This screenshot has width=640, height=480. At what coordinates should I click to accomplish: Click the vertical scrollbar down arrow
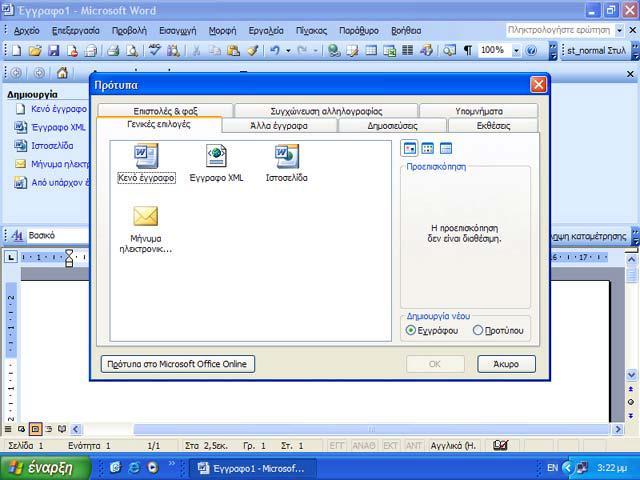631,375
